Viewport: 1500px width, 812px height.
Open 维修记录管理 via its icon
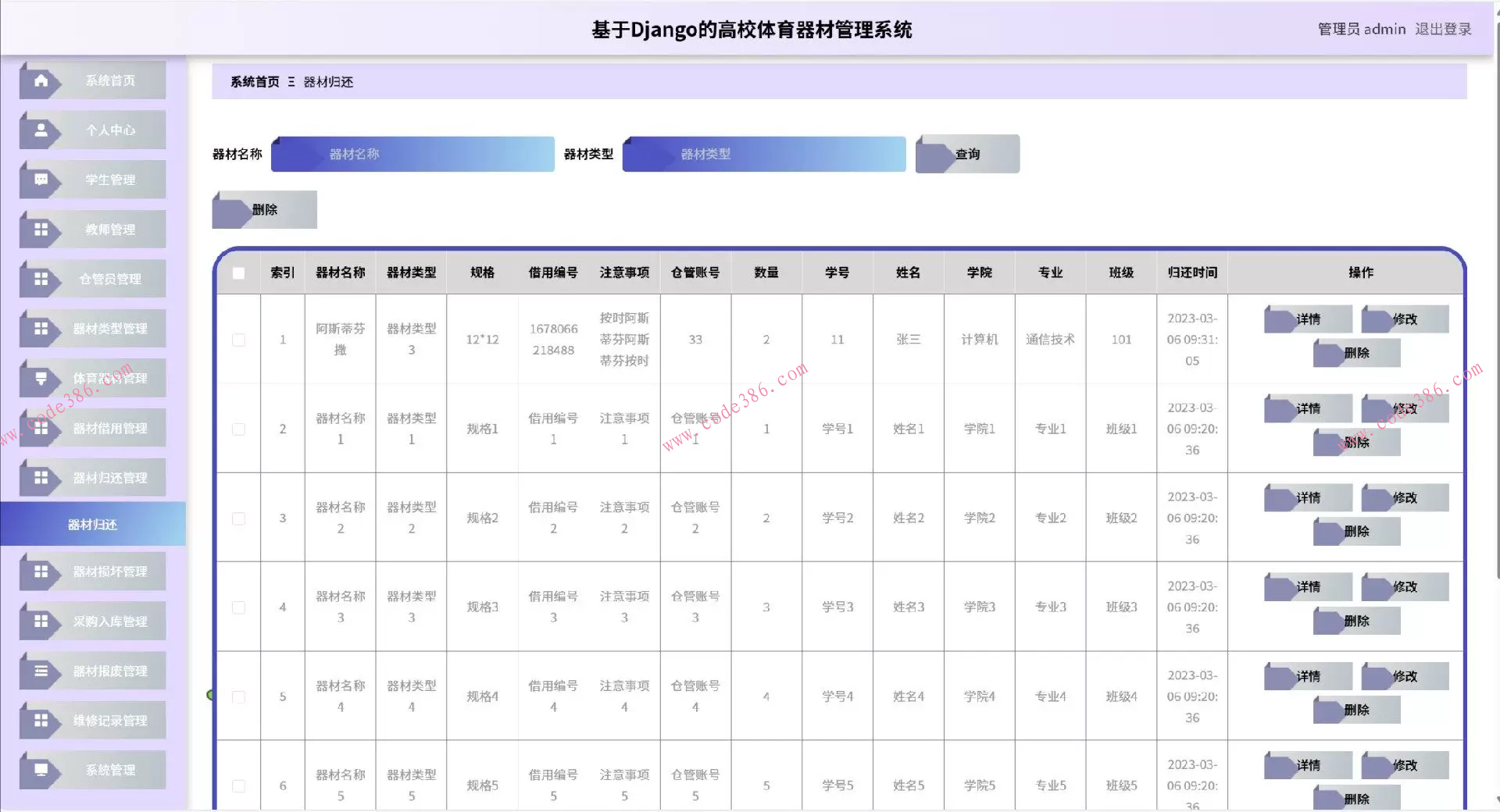[x=41, y=720]
